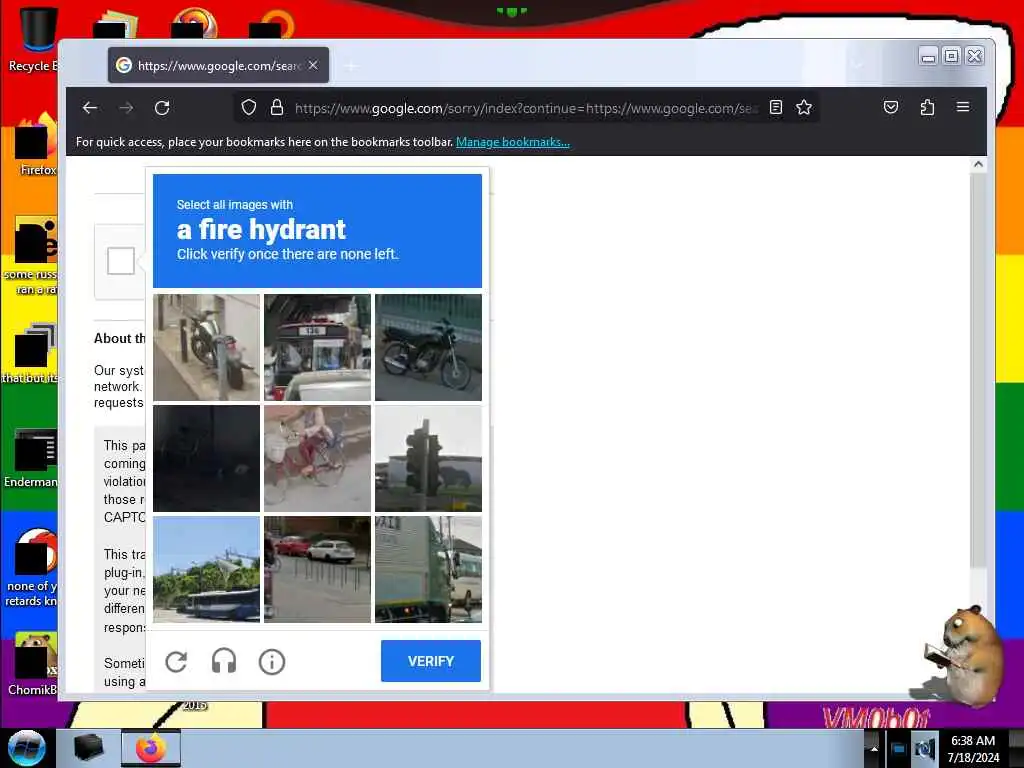
Task: Open the taskbar clock 6:38 AM
Action: (x=973, y=749)
